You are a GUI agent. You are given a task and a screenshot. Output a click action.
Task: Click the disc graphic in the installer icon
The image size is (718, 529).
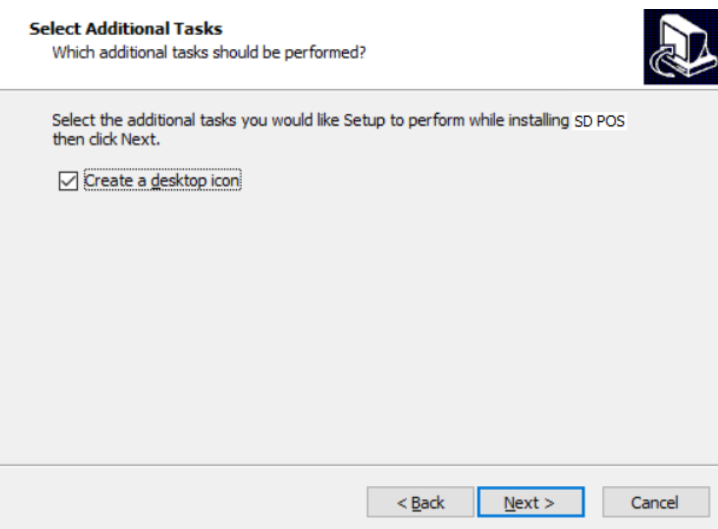click(x=657, y=64)
